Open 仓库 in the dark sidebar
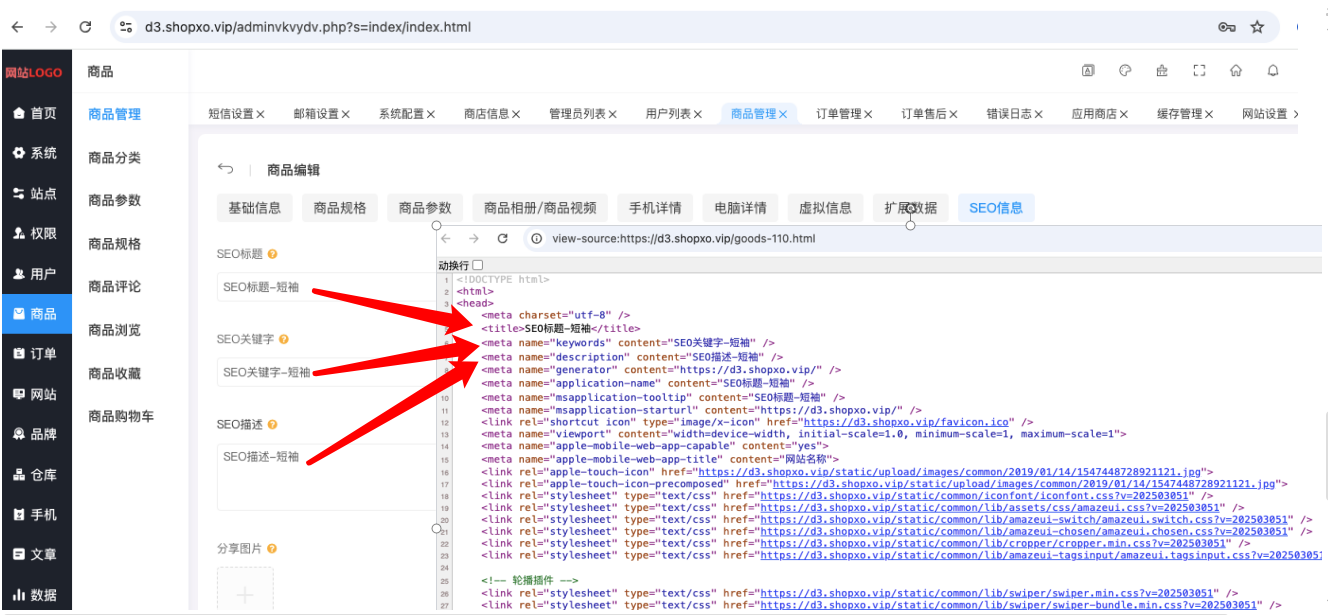The height and width of the screenshot is (615, 1328). pyautogui.click(x=36, y=474)
